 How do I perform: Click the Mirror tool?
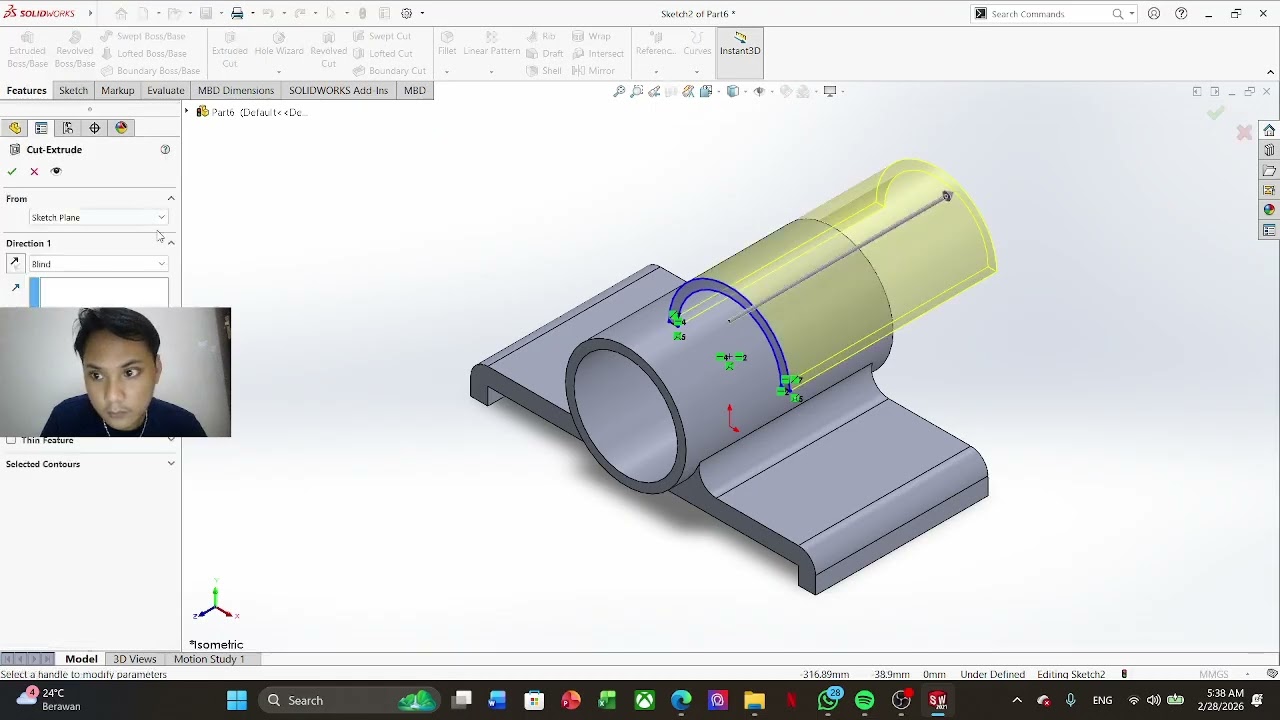coord(593,71)
